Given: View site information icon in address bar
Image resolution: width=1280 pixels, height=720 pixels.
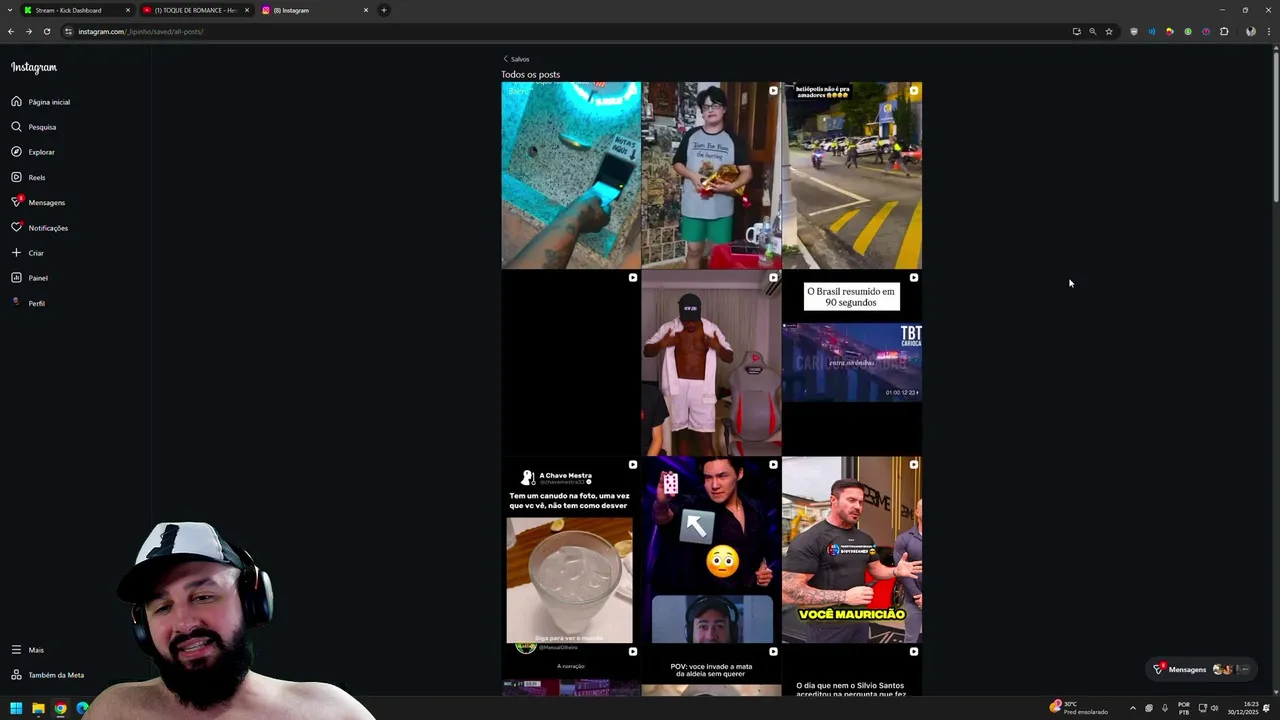Looking at the screenshot, I should [69, 31].
